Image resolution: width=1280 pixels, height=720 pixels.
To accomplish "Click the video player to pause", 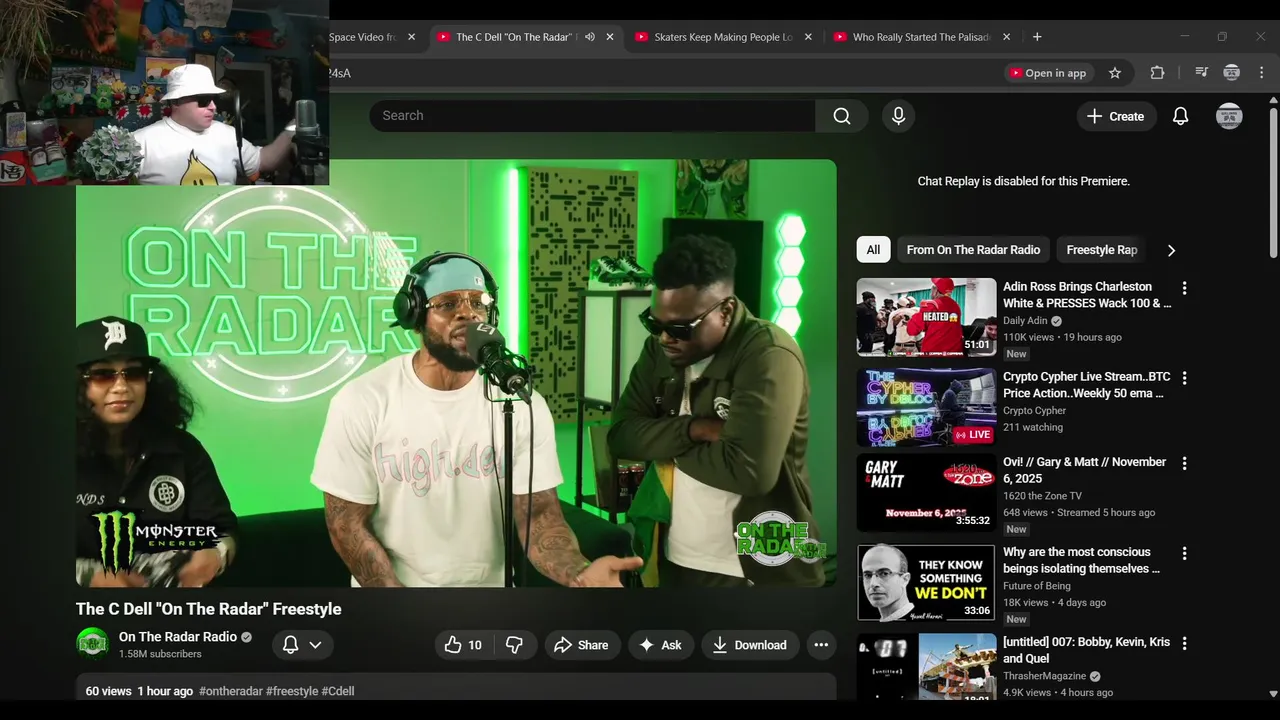I will pos(456,373).
